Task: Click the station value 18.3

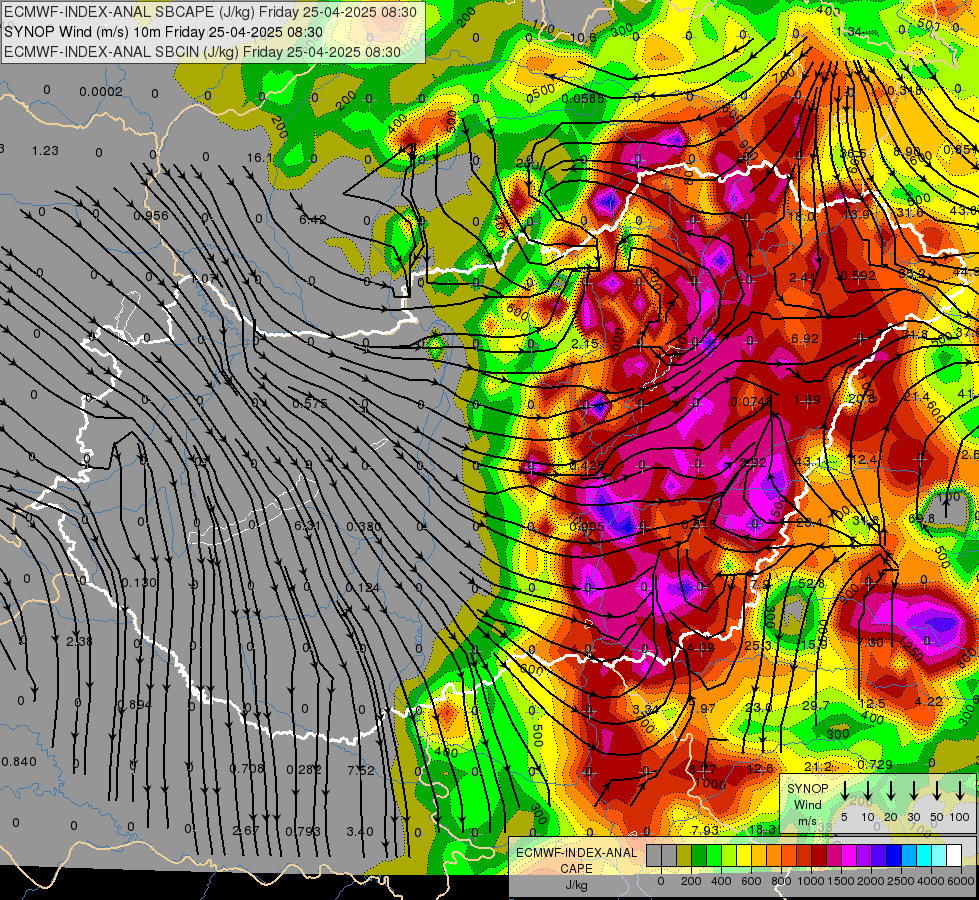Action: [x=762, y=829]
